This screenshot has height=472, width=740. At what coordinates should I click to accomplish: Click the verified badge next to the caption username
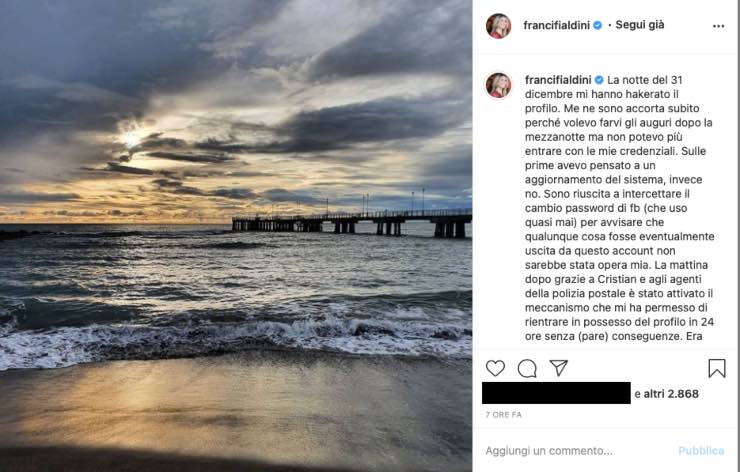[x=599, y=79]
